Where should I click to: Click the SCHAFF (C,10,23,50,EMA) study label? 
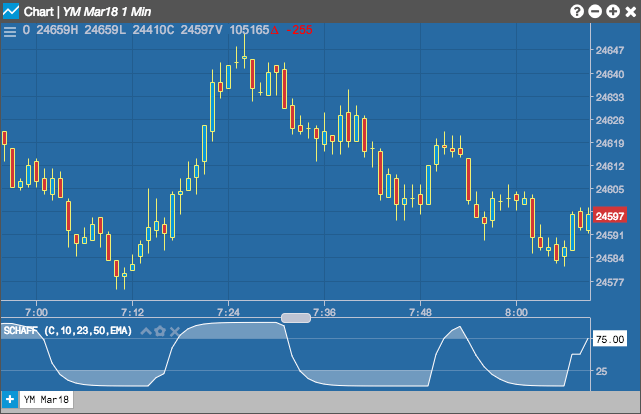(68, 331)
